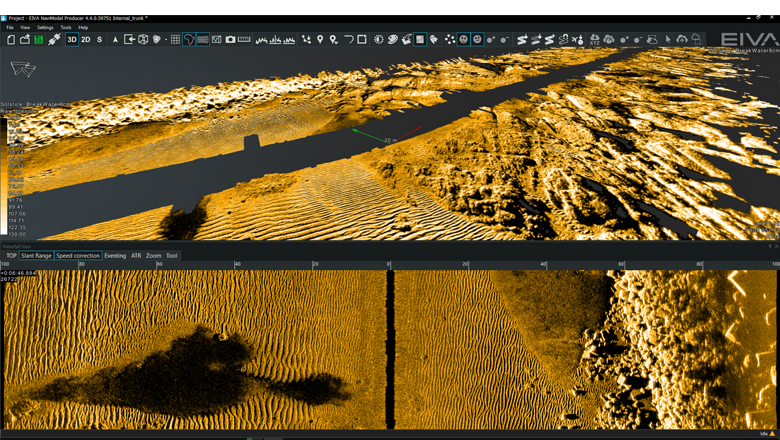Switch to 2D view mode
The width and height of the screenshot is (780, 440).
(x=86, y=40)
